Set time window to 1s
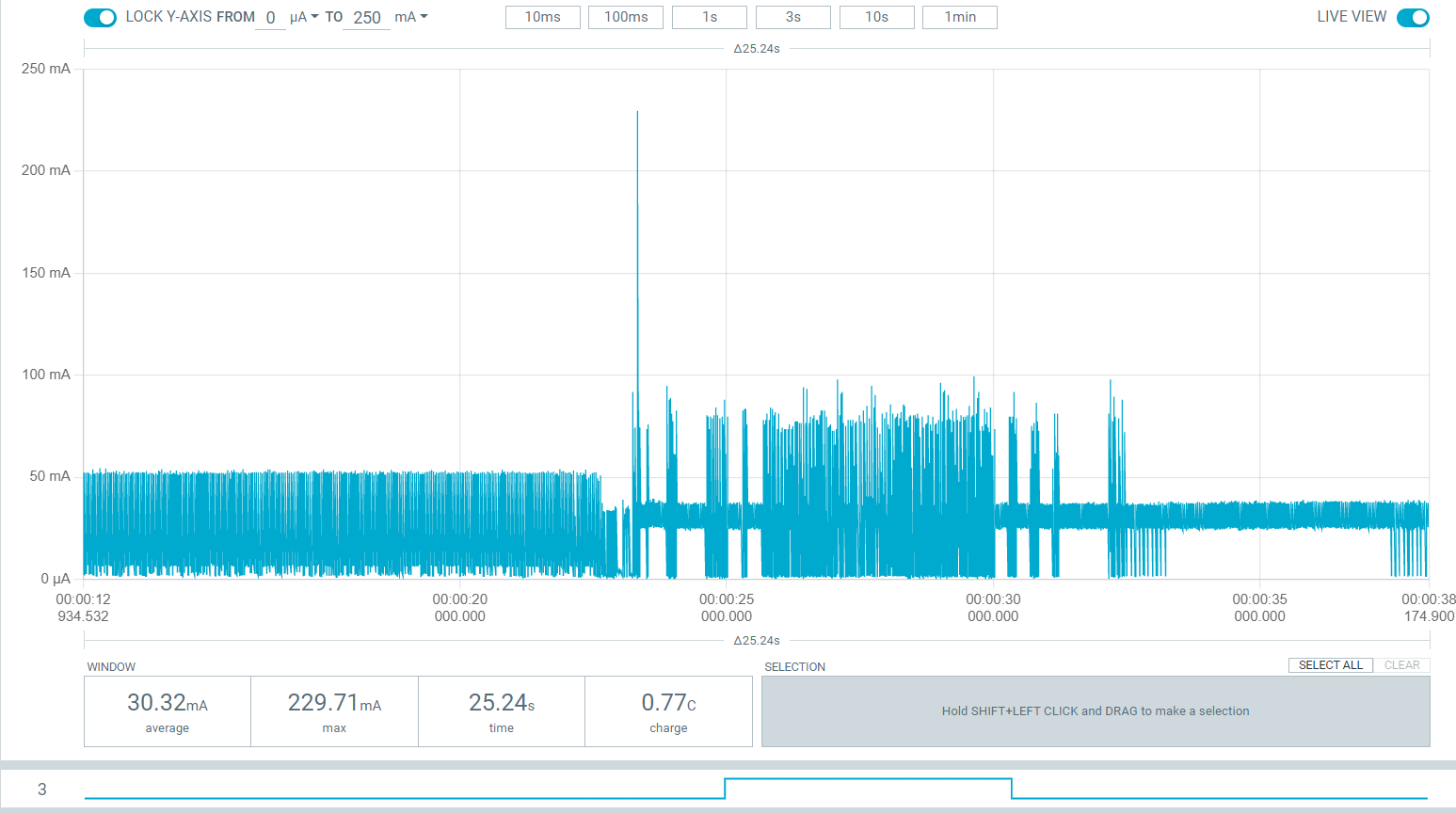This screenshot has height=814, width=1456. click(710, 17)
